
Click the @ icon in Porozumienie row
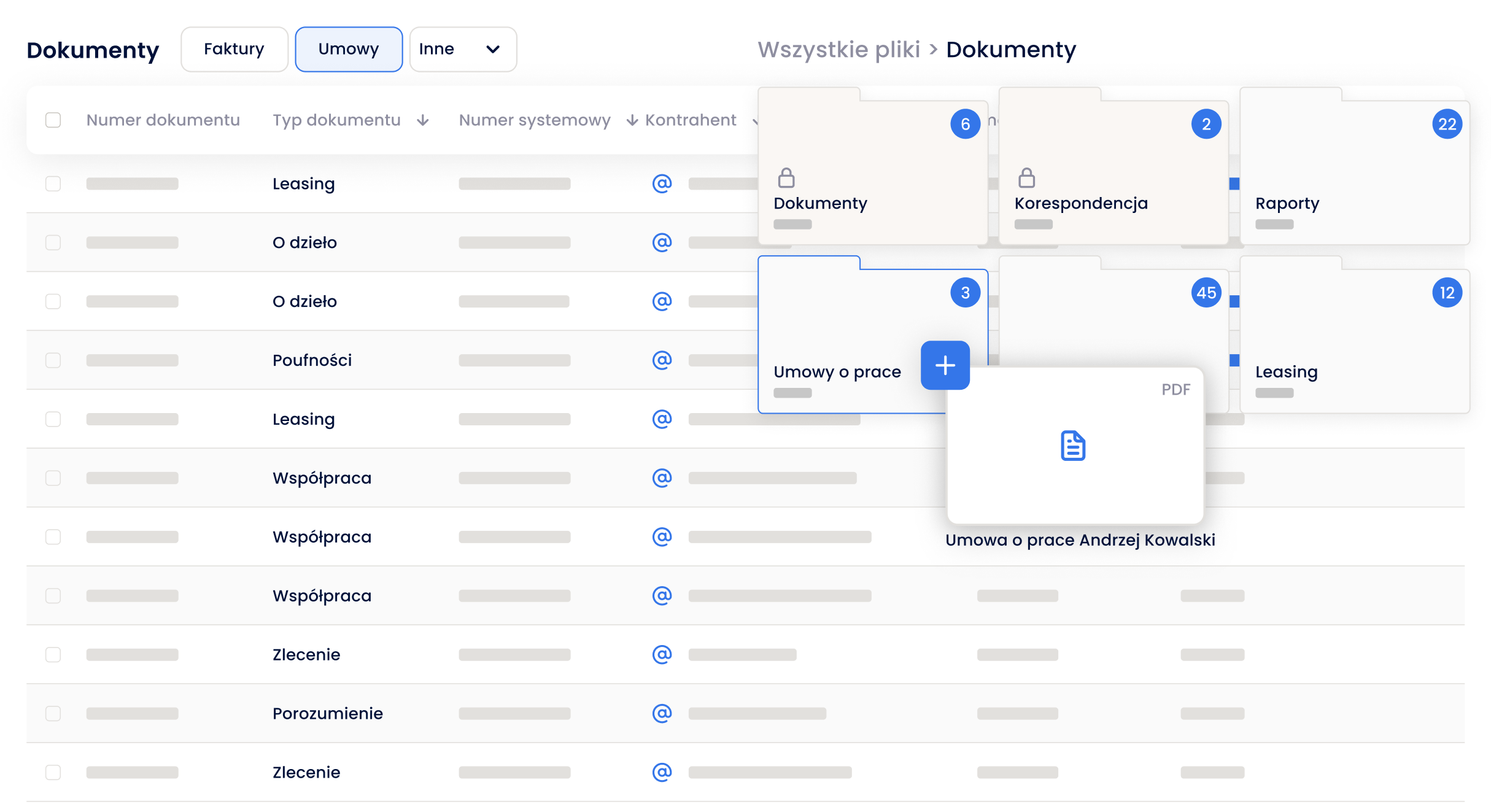coord(662,713)
